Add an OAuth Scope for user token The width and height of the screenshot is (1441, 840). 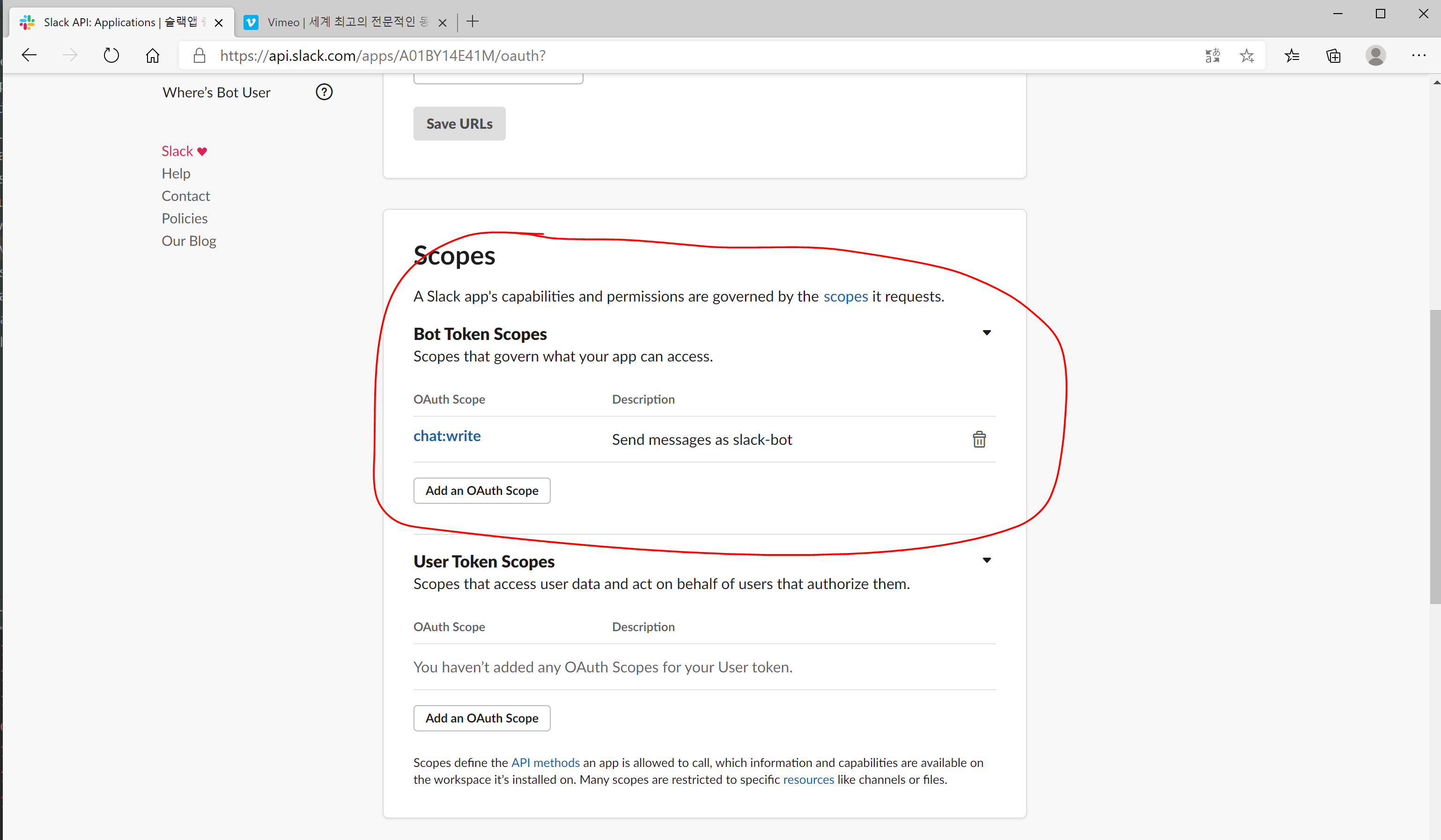coord(481,718)
